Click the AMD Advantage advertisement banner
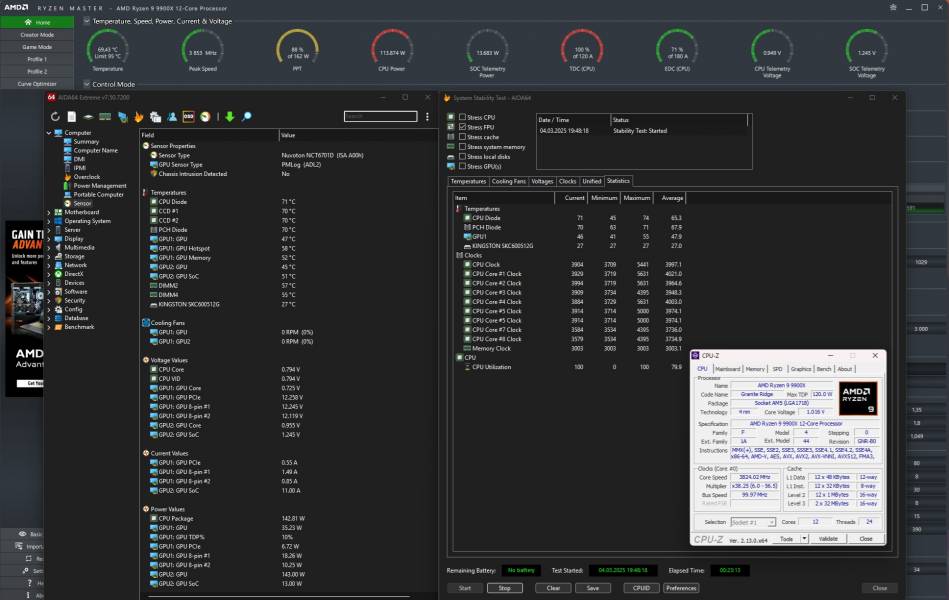Image resolution: width=949 pixels, height=600 pixels. [x=24, y=309]
